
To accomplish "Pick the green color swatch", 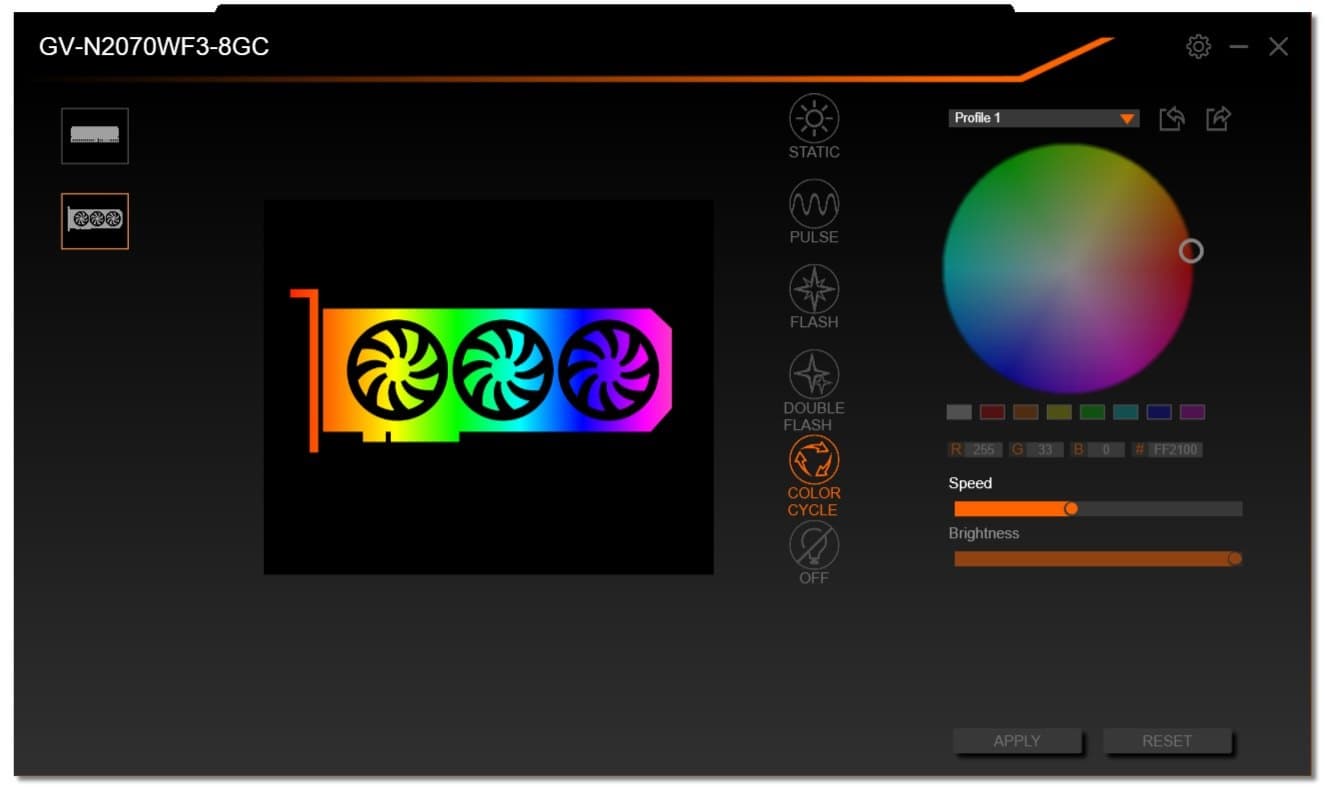I will [1092, 412].
